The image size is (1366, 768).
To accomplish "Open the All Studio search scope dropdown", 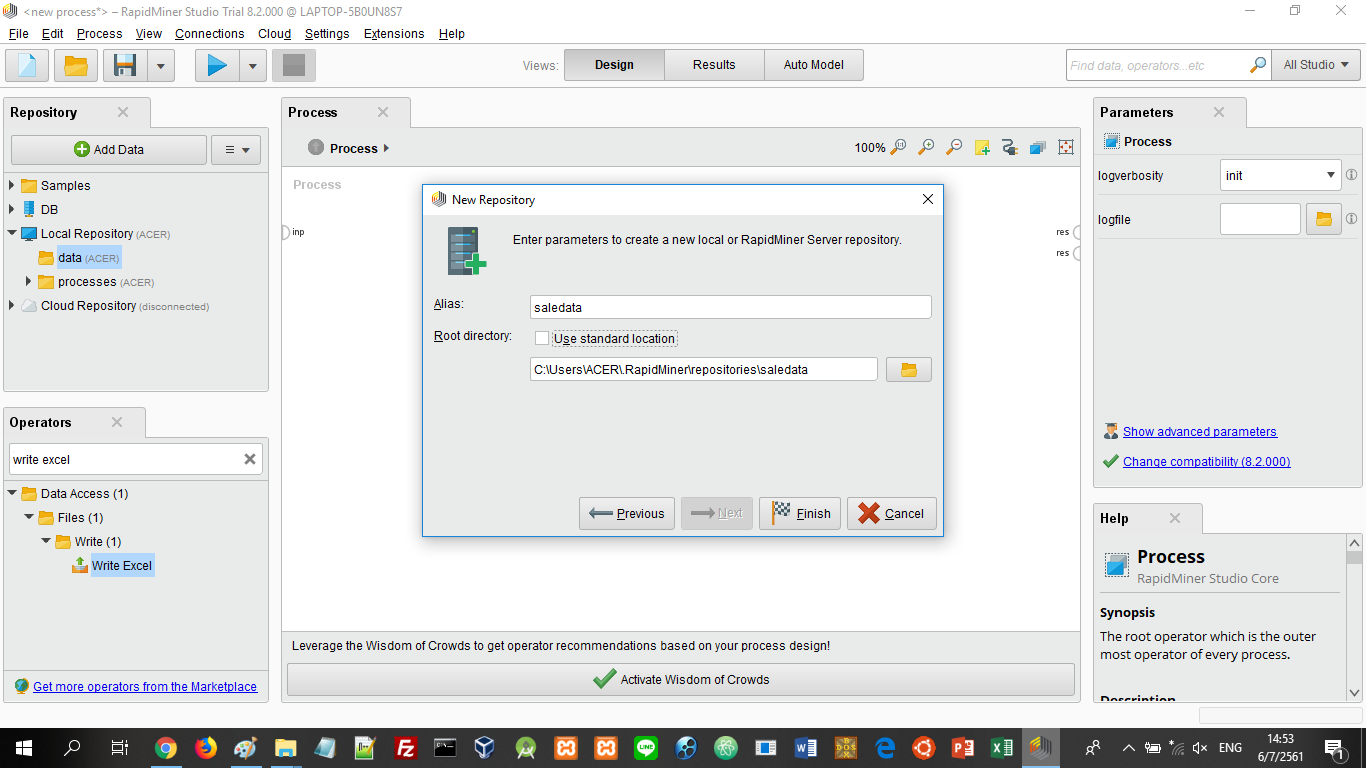I will click(x=1316, y=65).
